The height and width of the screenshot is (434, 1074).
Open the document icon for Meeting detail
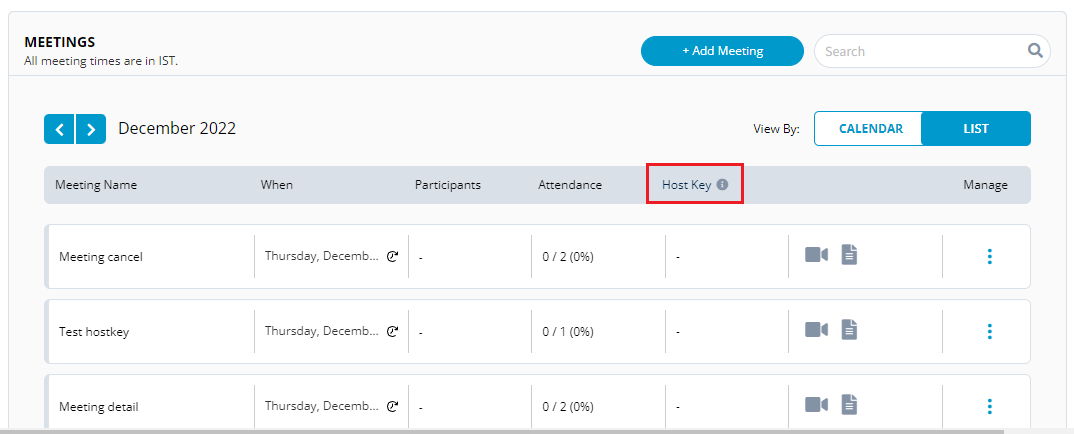coord(849,404)
